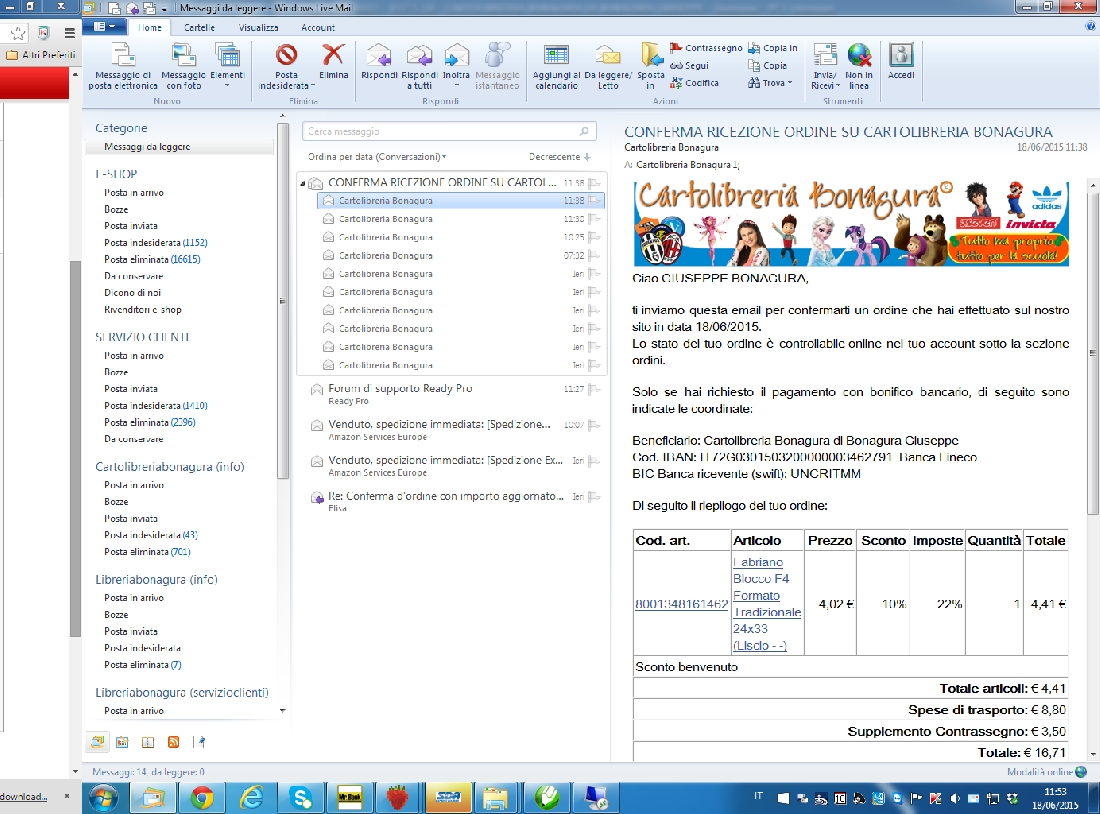Toggle Da leggere/Letto status
Viewport: 1100px width, 814px height.
click(x=608, y=66)
